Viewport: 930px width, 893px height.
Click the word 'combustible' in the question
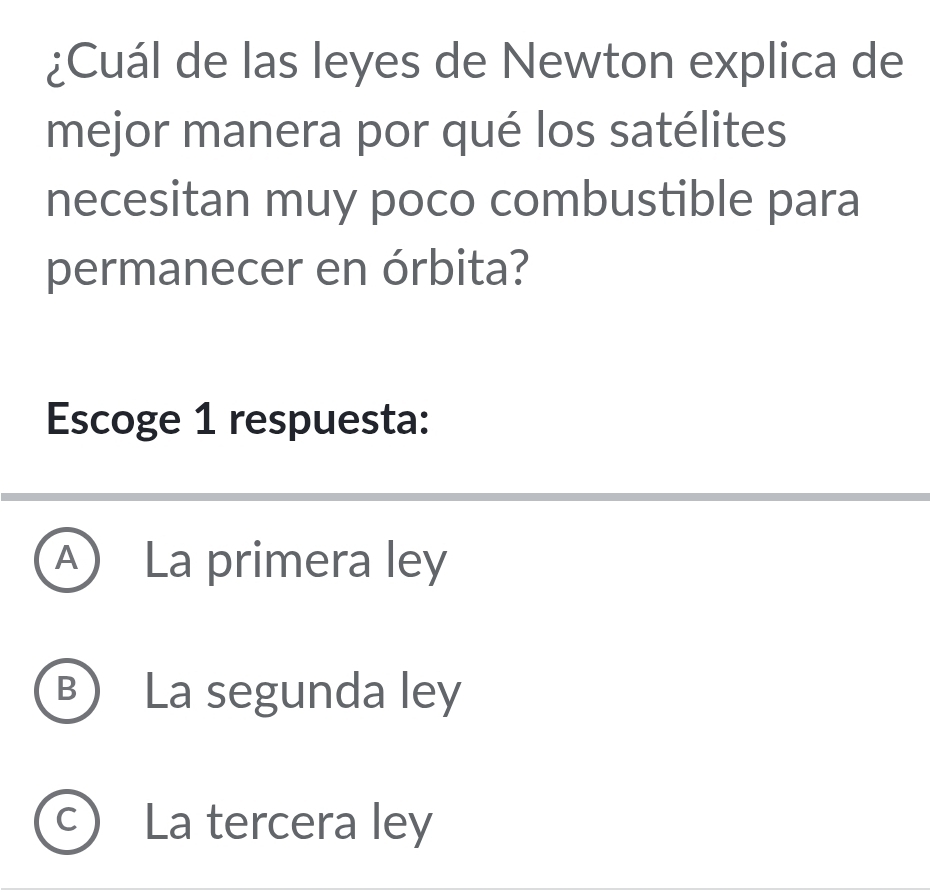point(630,199)
